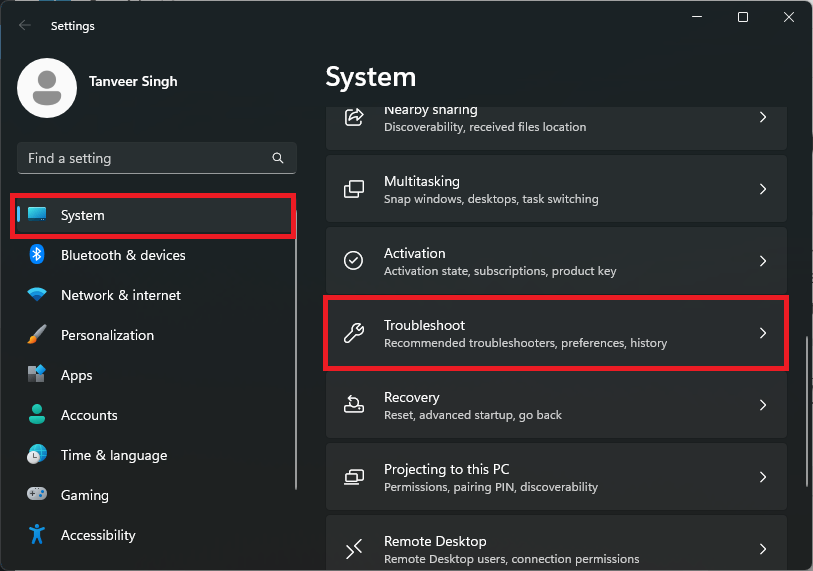This screenshot has width=813, height=571.
Task: Open Projecting to this PC chevron
Action: [x=763, y=477]
